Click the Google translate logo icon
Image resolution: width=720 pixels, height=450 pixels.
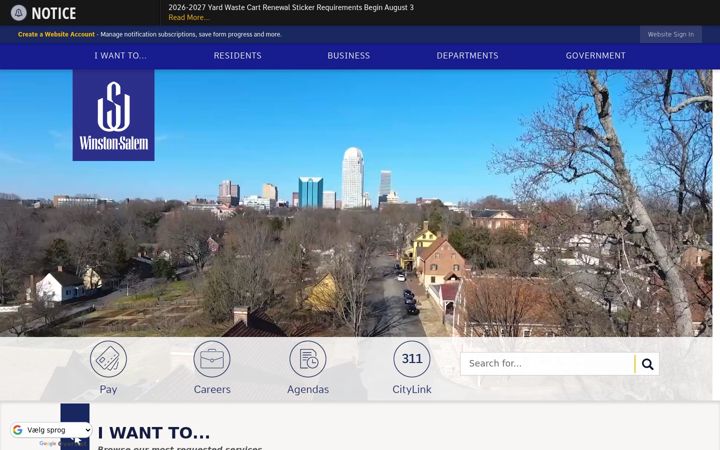point(17,430)
